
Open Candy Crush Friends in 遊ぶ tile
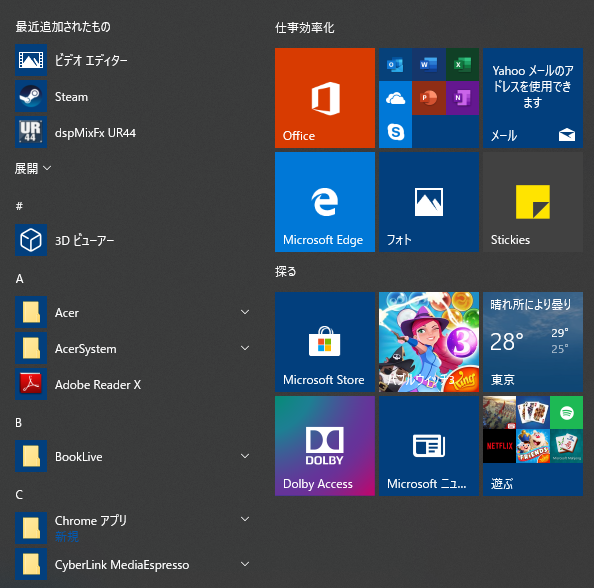click(533, 446)
